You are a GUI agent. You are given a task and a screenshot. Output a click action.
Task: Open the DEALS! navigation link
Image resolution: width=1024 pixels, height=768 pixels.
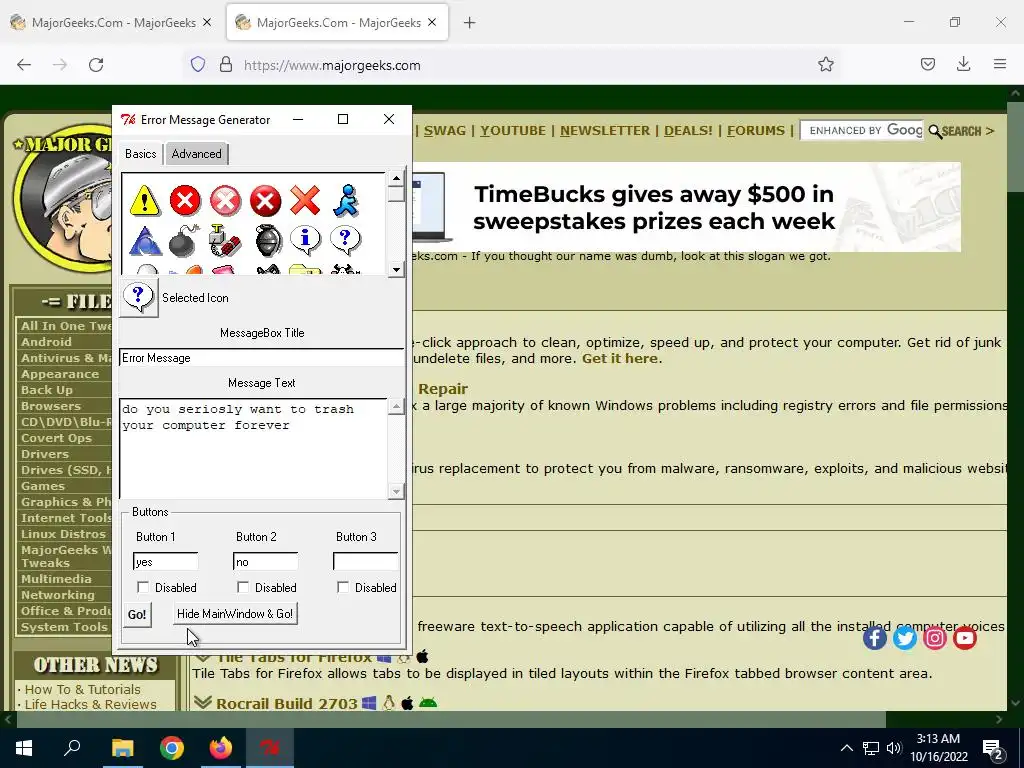tap(688, 131)
